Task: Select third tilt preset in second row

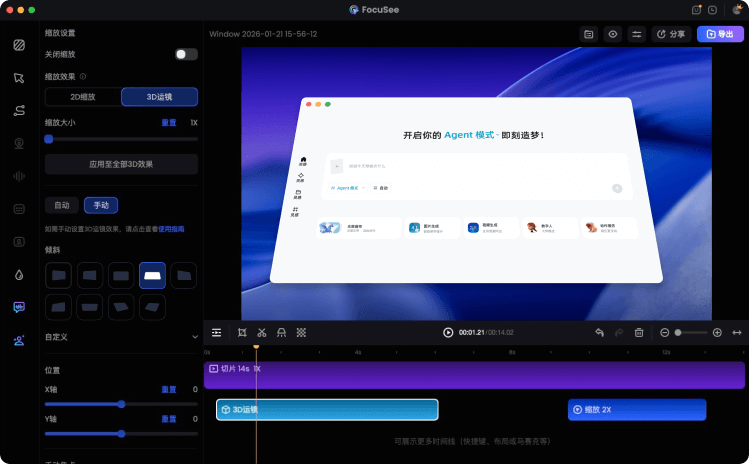Action: [x=121, y=307]
